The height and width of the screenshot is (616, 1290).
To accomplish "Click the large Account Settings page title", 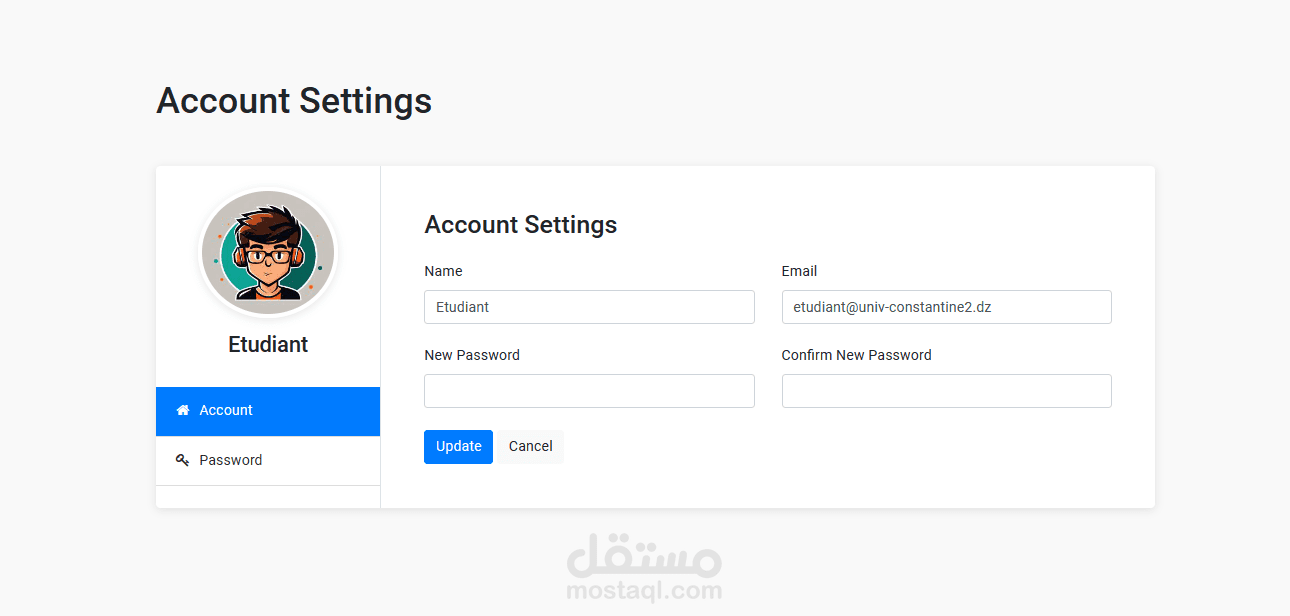I will [294, 101].
